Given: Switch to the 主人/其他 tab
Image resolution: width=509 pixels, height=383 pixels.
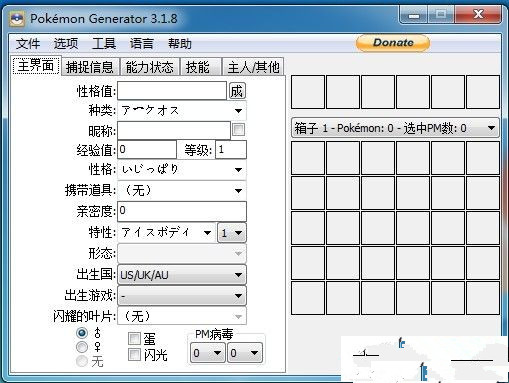Looking at the screenshot, I should coord(253,67).
